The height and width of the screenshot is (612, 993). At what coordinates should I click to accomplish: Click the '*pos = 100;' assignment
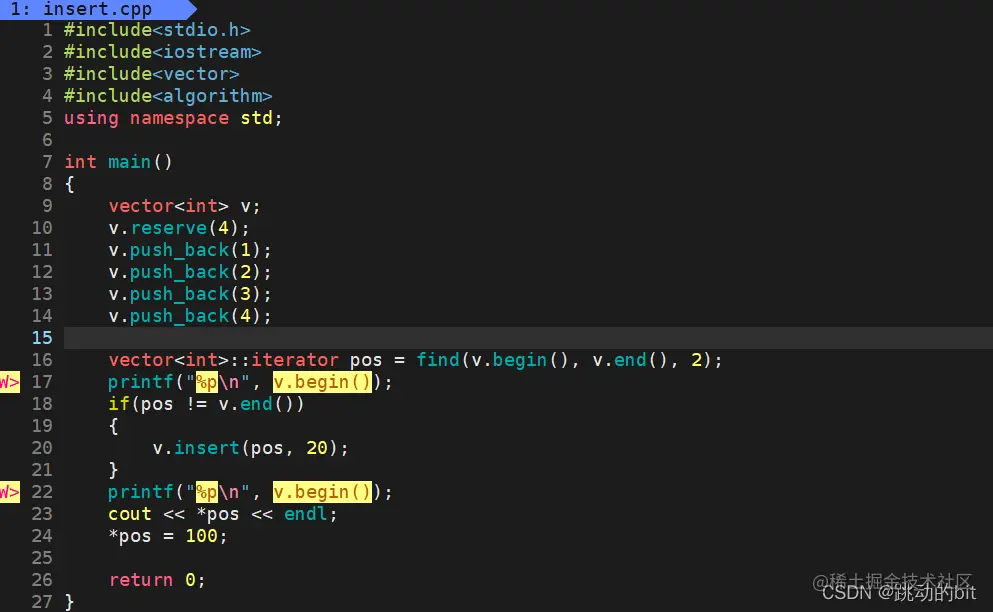click(168, 537)
